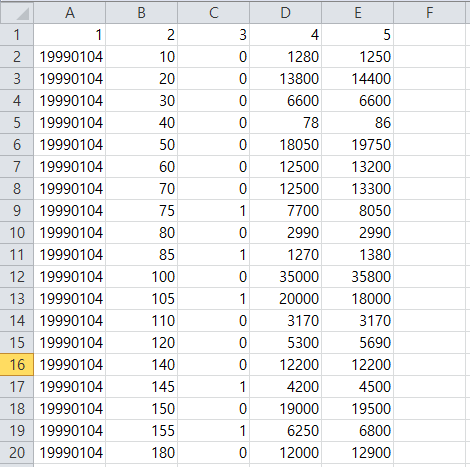Select highlighted row 16 header
This screenshot has width=470, height=467.
(x=17, y=365)
